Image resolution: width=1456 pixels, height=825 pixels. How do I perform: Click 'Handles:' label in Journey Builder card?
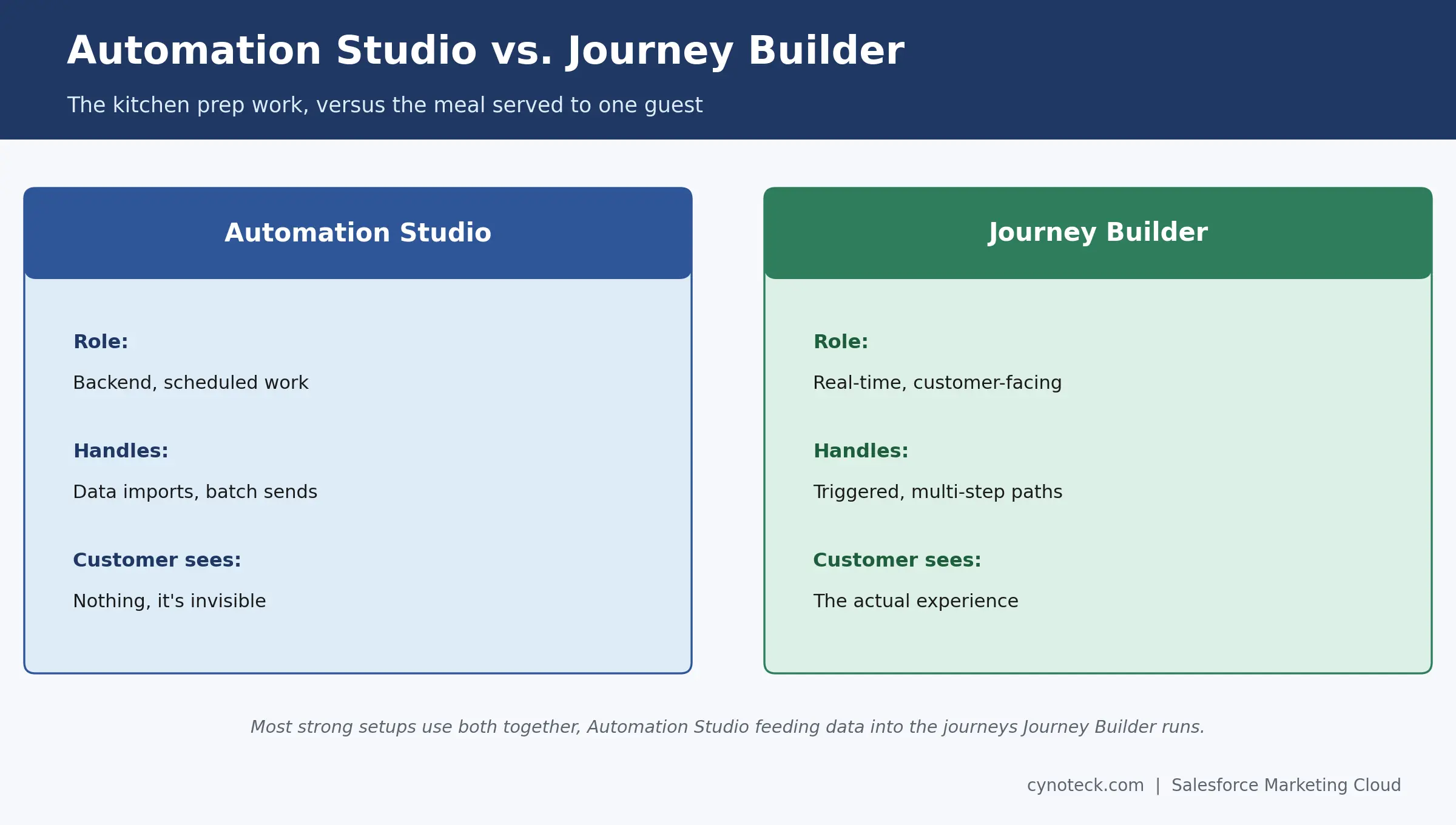(x=861, y=451)
